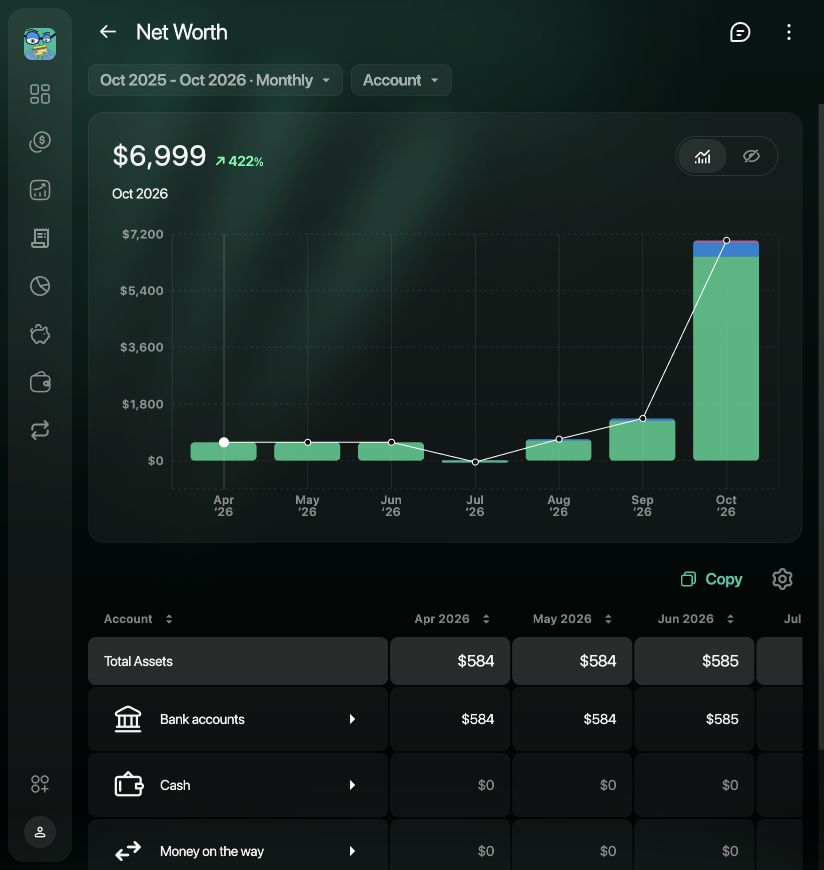Viewport: 824px width, 870px height.
Task: Click Cash Apr 2026 value $0
Action: click(x=486, y=785)
